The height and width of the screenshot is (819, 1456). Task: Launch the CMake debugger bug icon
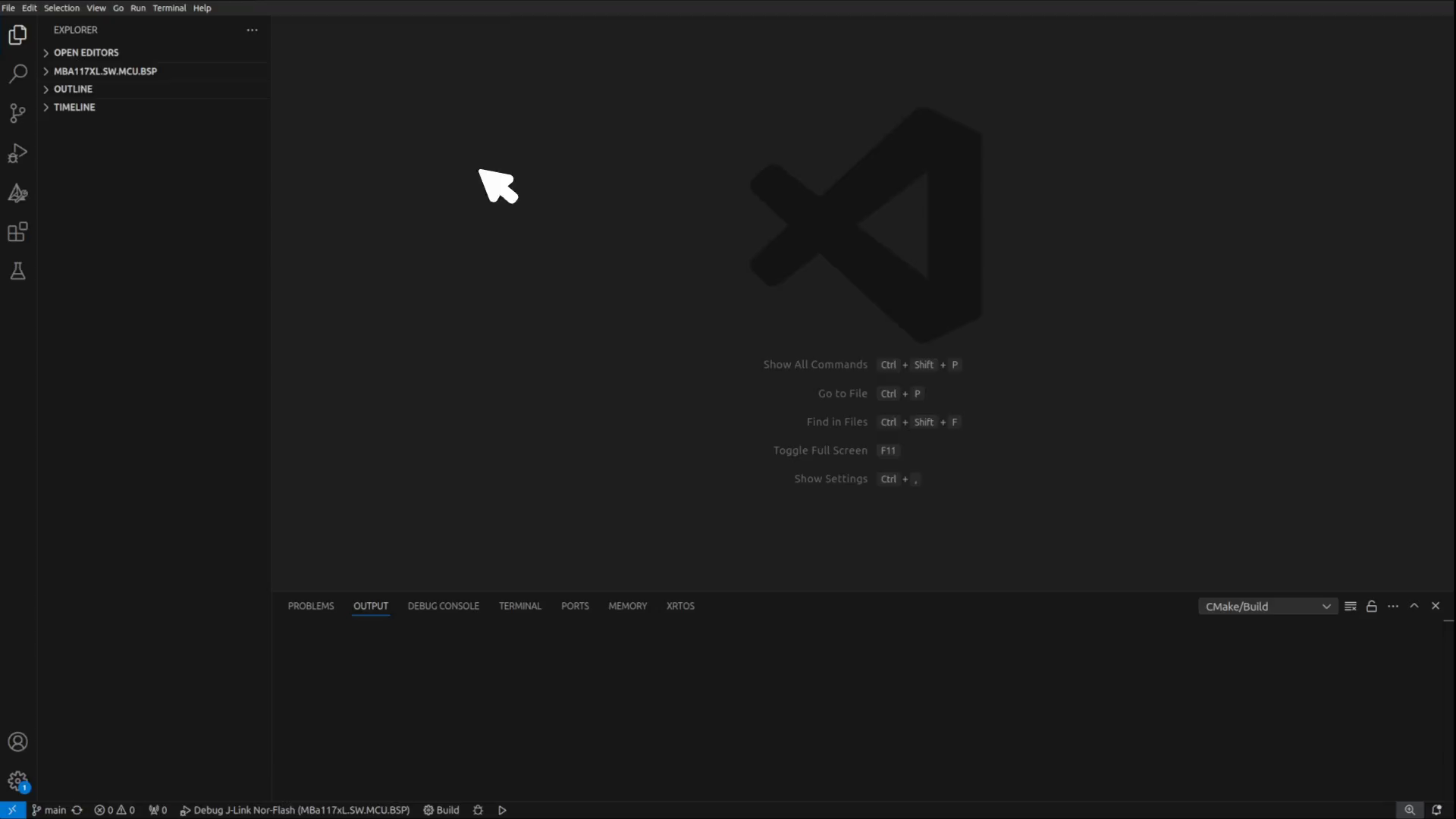click(x=478, y=810)
